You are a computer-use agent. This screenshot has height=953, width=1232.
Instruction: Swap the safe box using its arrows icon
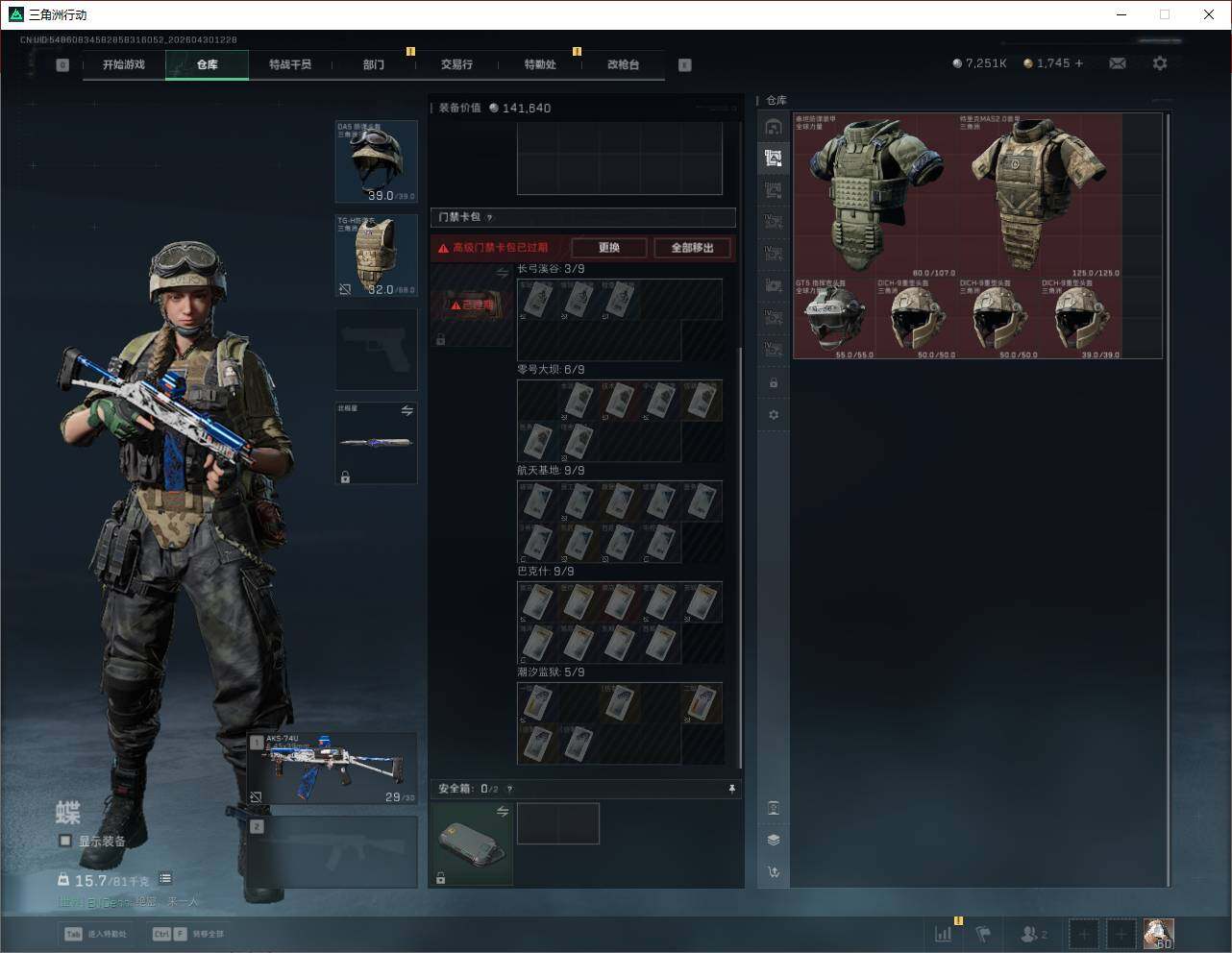click(x=503, y=812)
